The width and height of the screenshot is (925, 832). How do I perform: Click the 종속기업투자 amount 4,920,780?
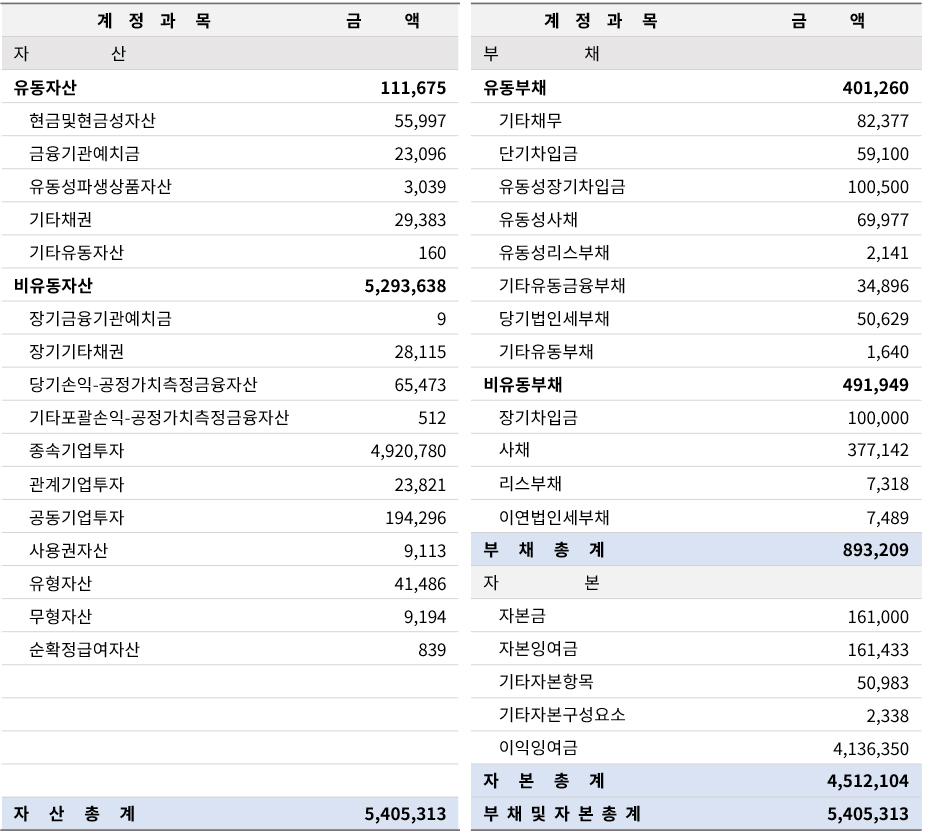click(408, 452)
